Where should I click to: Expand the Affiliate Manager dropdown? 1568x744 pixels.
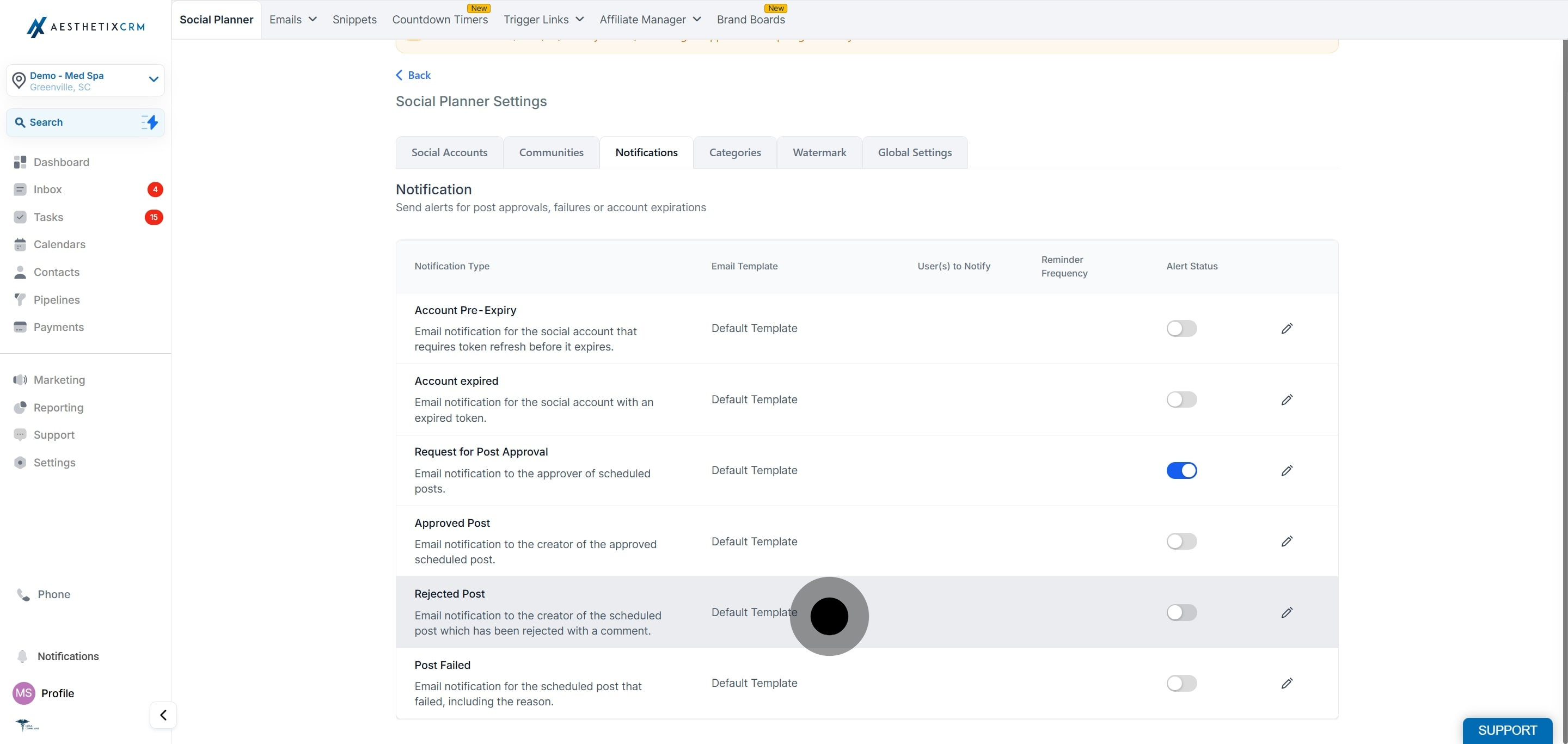[650, 20]
